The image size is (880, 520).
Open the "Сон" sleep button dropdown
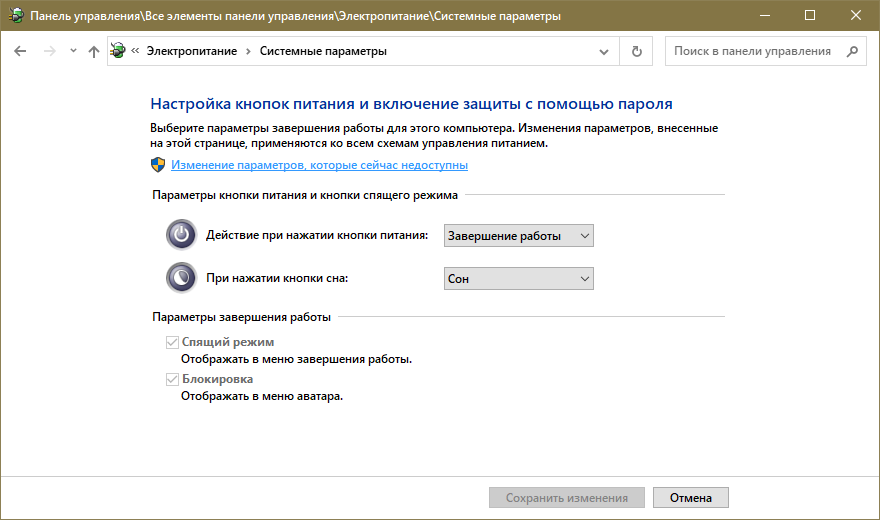518,278
